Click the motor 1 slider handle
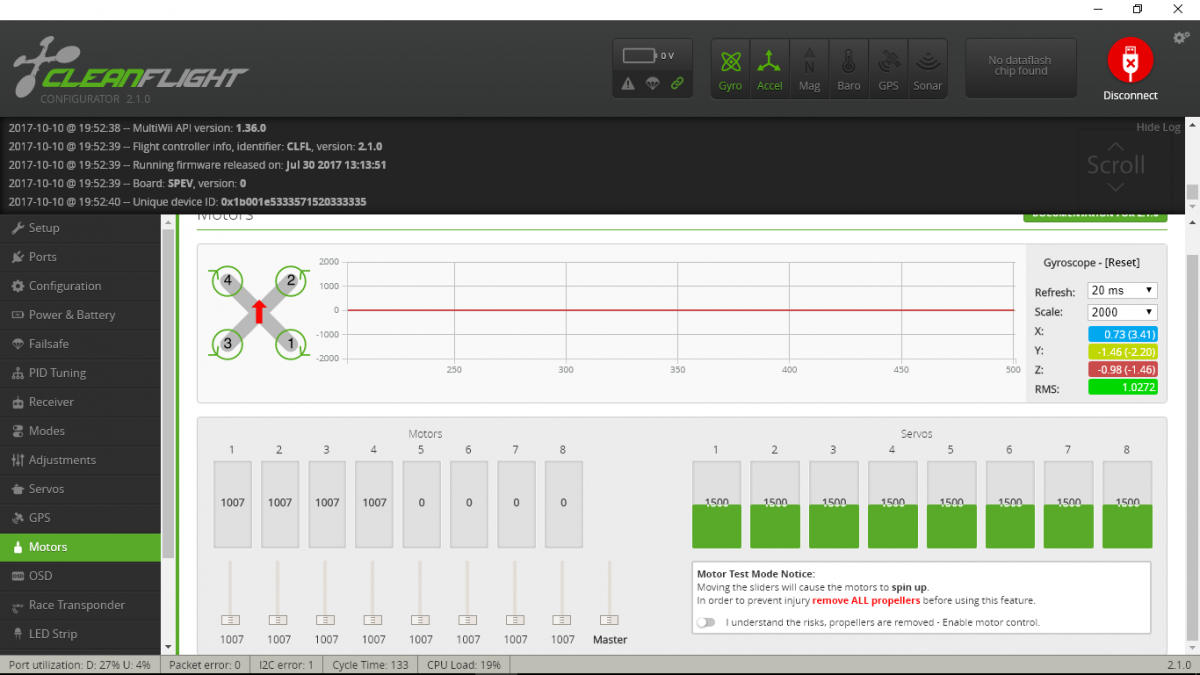 tap(231, 620)
